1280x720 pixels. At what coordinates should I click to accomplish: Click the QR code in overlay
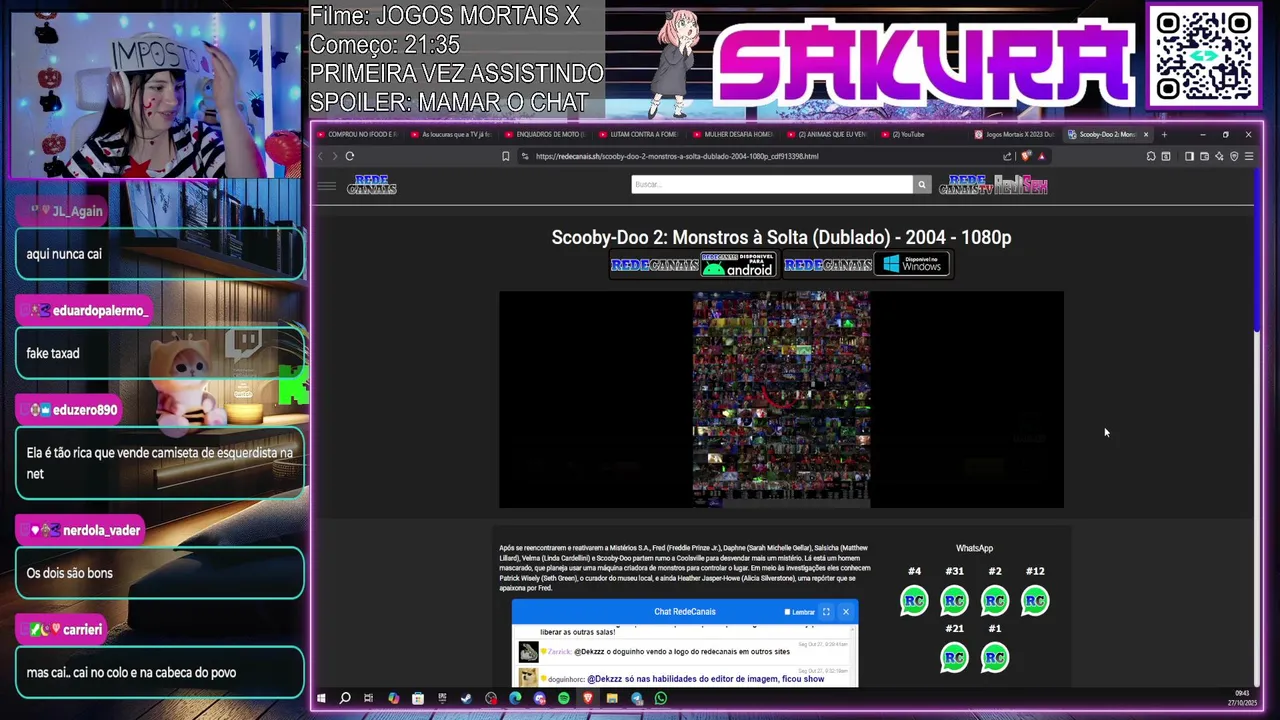click(x=1203, y=54)
